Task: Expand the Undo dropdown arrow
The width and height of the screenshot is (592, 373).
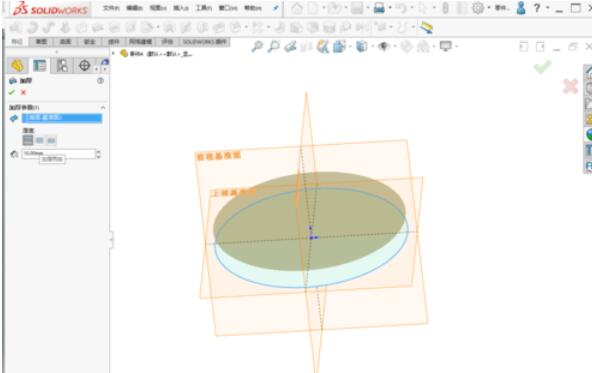Action: click(412, 8)
